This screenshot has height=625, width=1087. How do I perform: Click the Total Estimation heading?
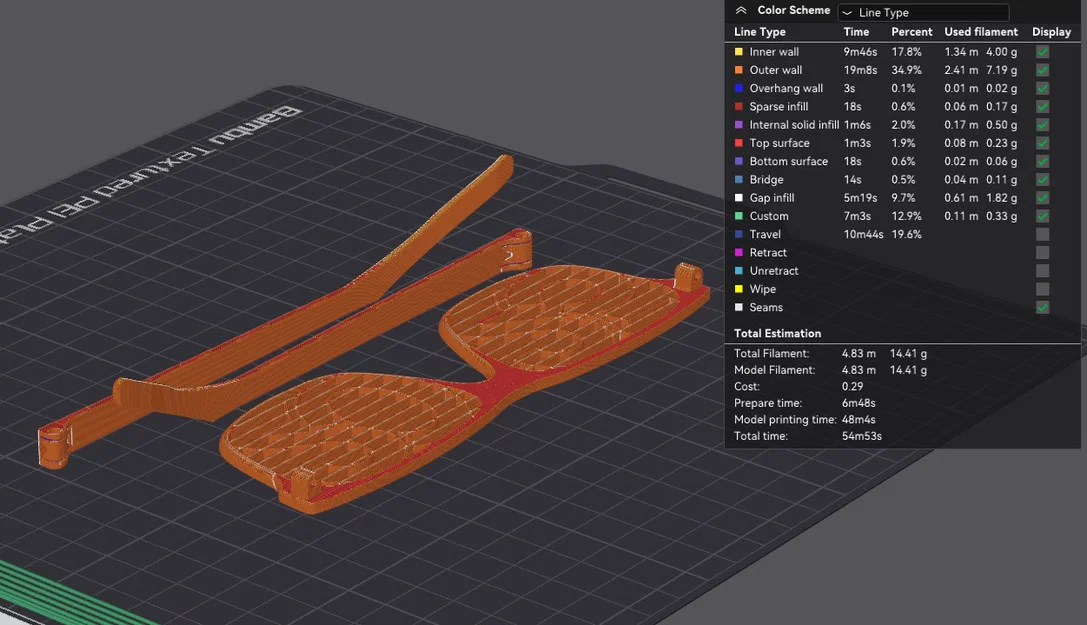tap(777, 333)
